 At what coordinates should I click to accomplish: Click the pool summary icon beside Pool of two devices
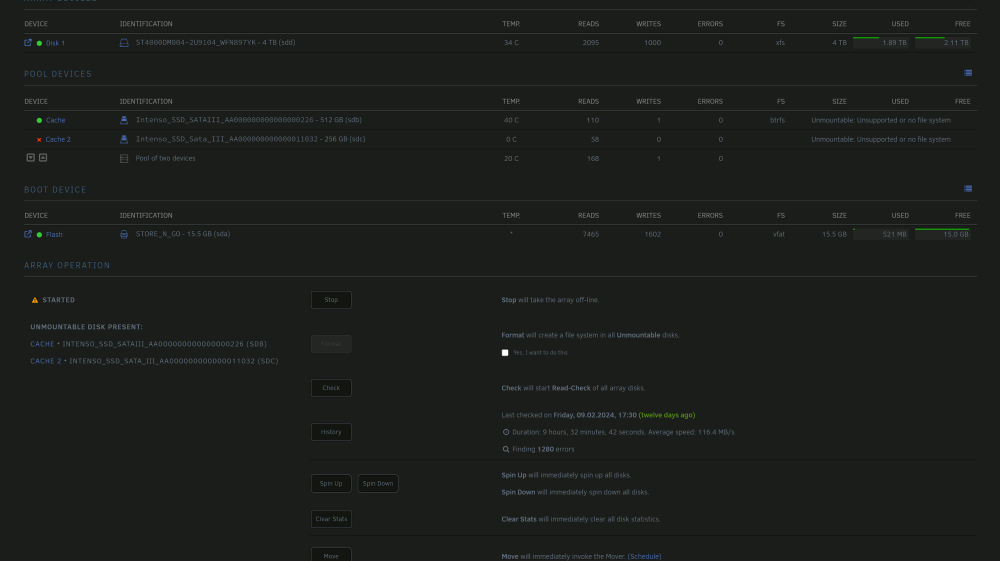click(x=124, y=159)
